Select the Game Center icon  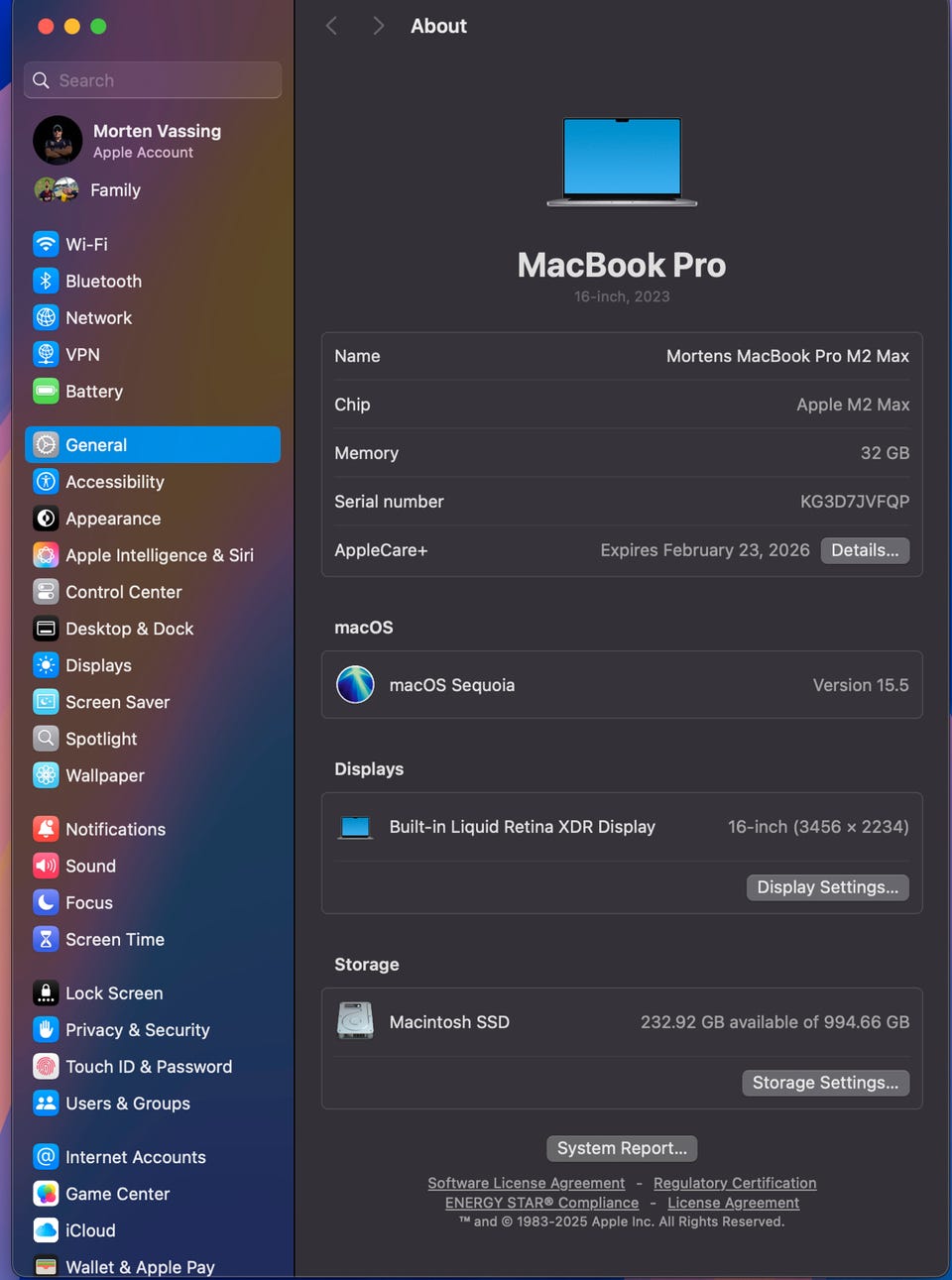46,1193
